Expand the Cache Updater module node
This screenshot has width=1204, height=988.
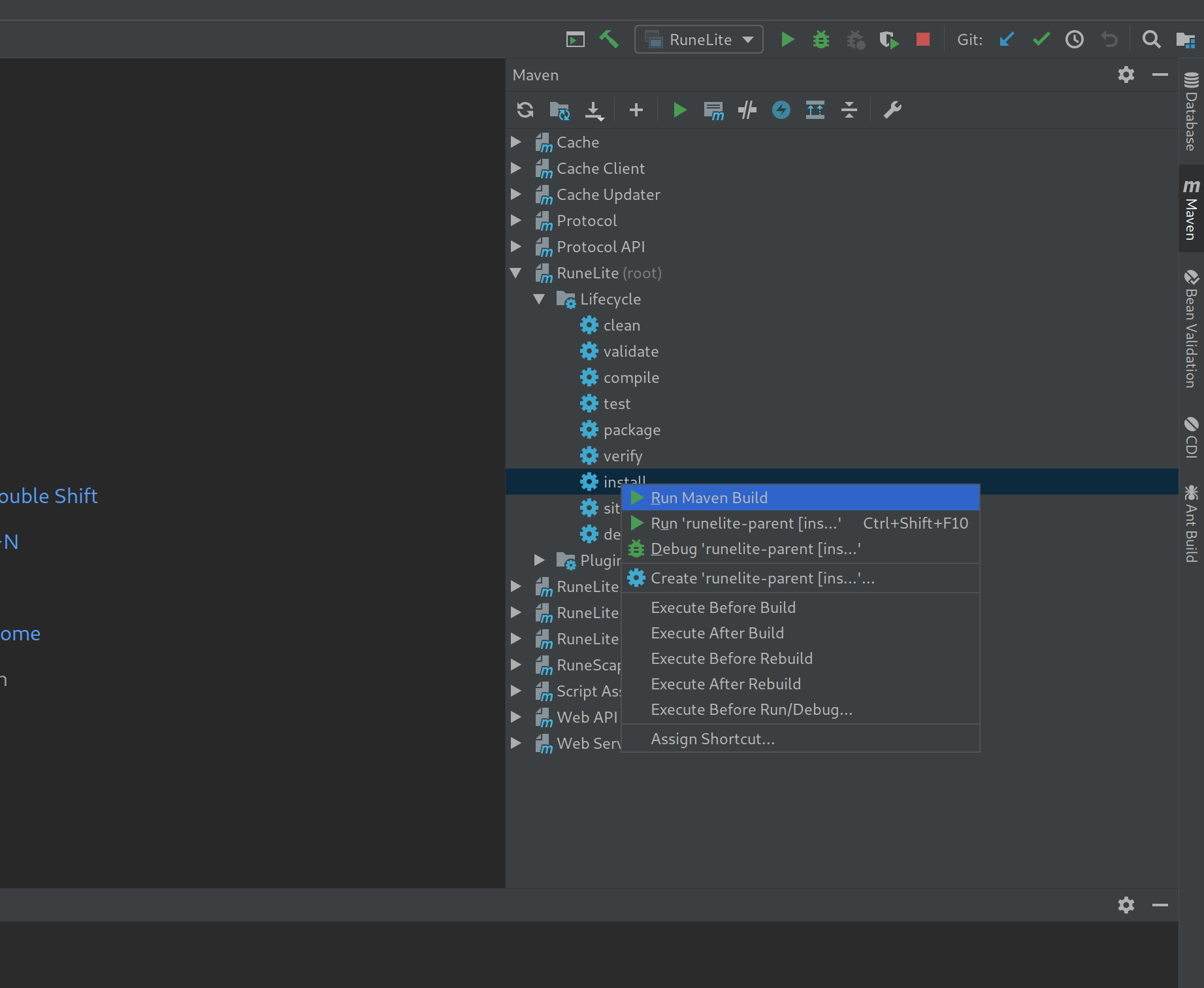click(x=516, y=194)
